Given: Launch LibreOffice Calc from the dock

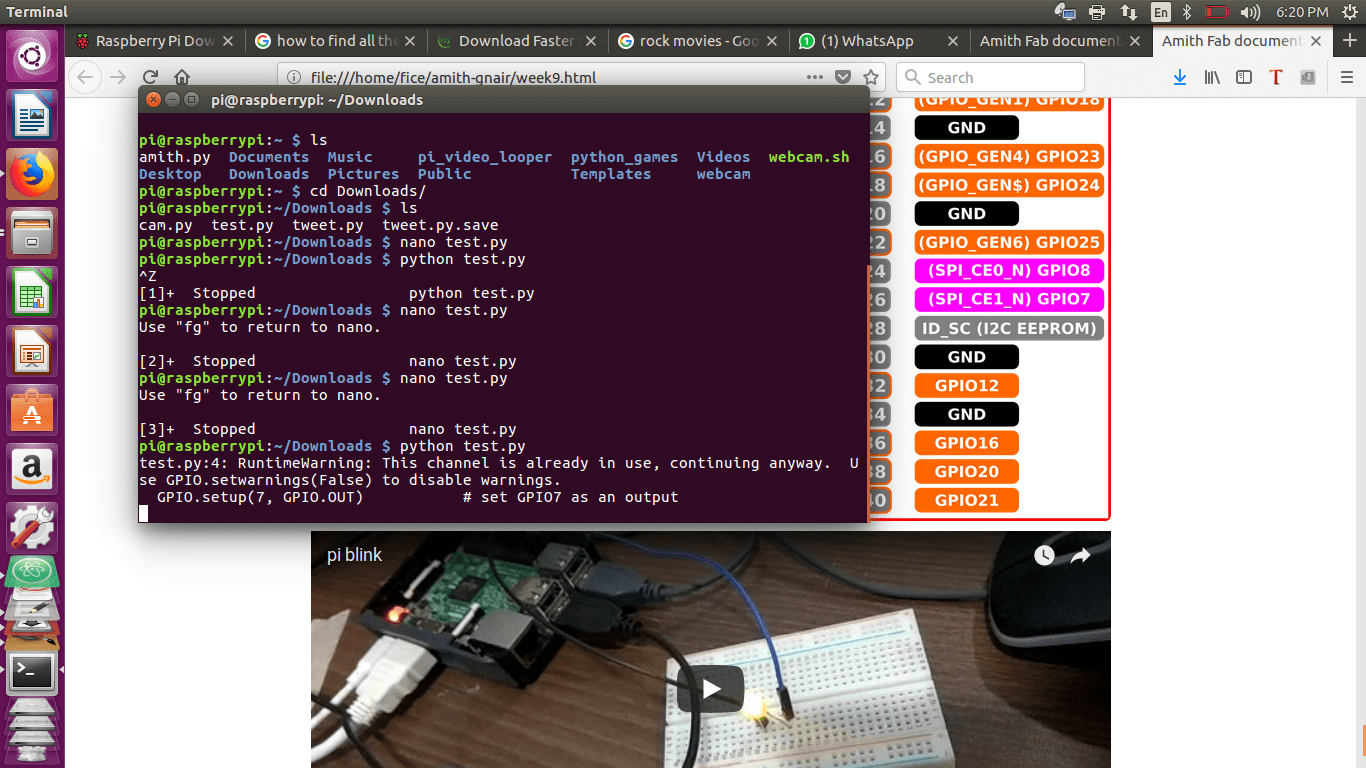Looking at the screenshot, I should pyautogui.click(x=32, y=292).
